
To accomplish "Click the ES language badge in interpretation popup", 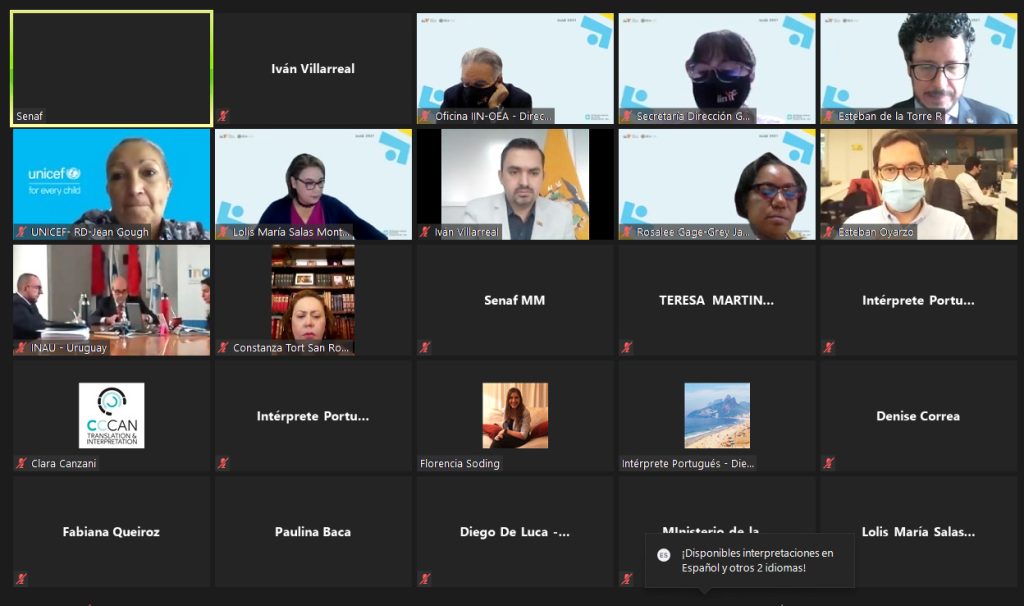I will 664,555.
